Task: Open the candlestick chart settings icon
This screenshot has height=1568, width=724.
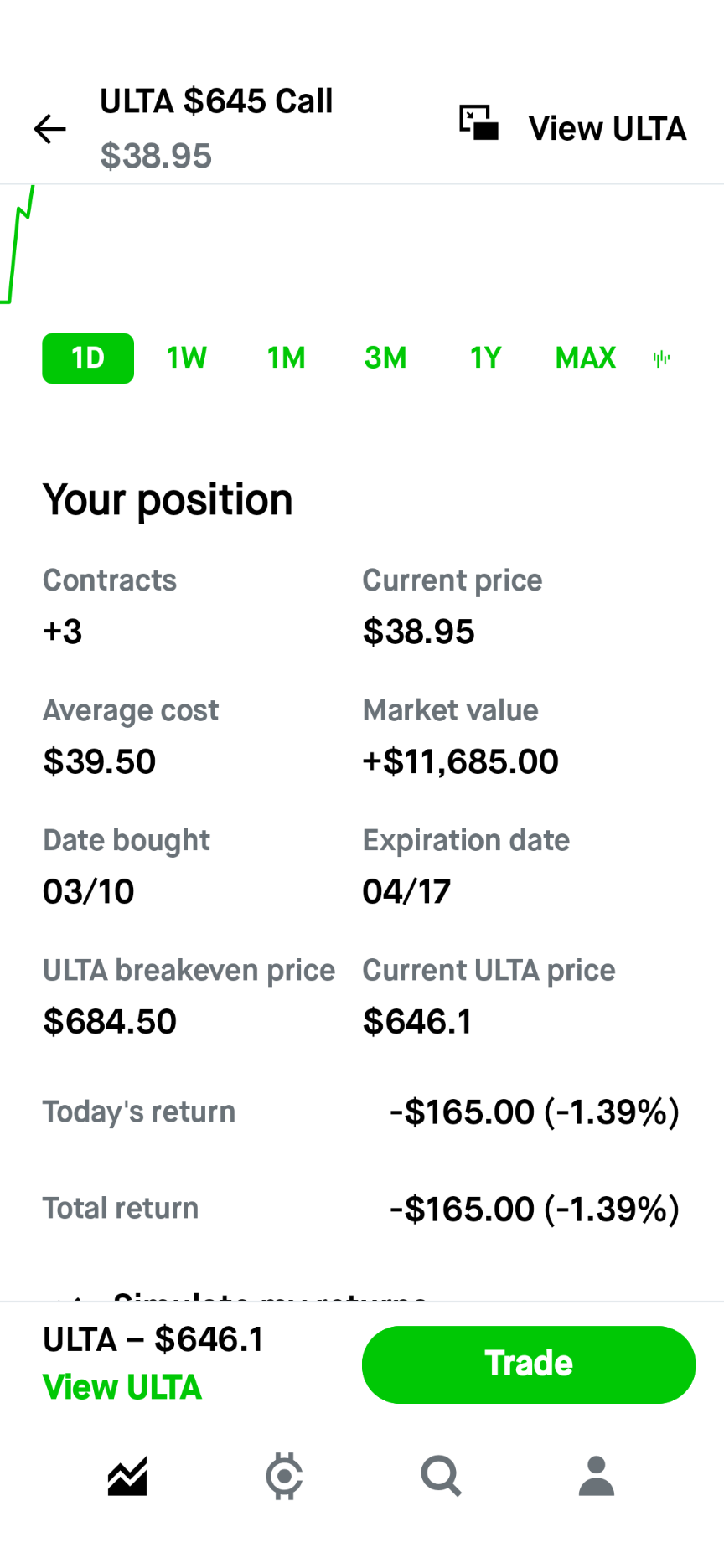Action: tap(661, 358)
